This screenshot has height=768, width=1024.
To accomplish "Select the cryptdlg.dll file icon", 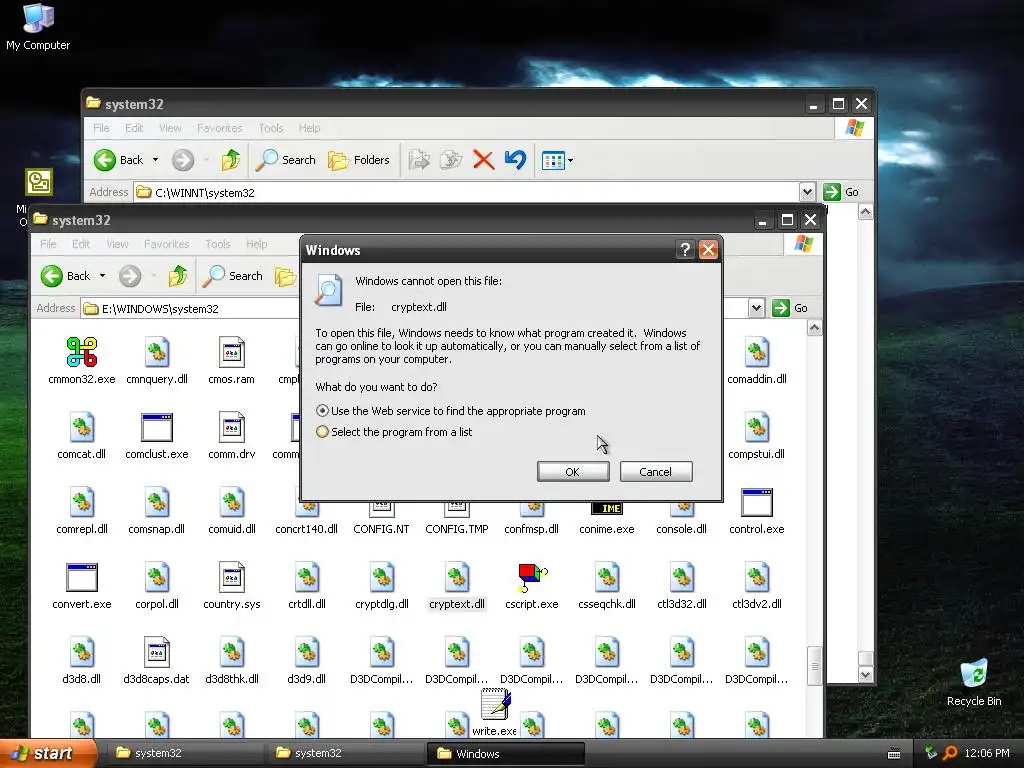I will [382, 578].
